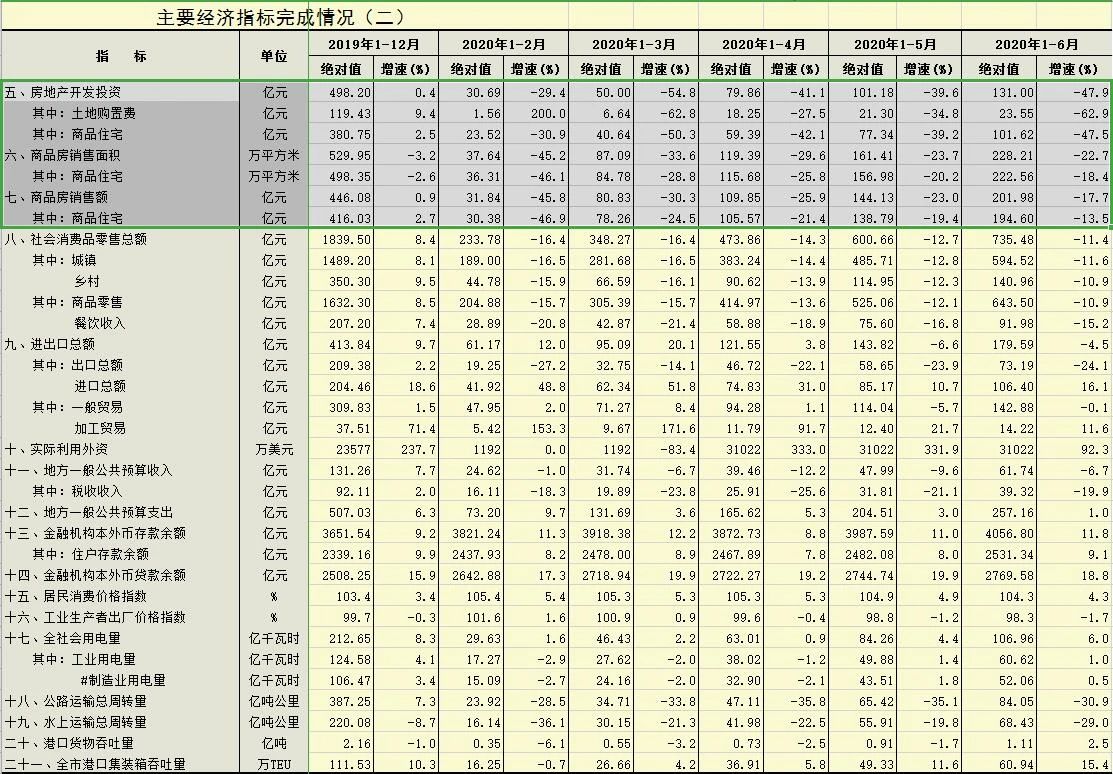Image resolution: width=1113 pixels, height=774 pixels.
Task: Click row label 其中：城镇
Action: click(x=64, y=261)
